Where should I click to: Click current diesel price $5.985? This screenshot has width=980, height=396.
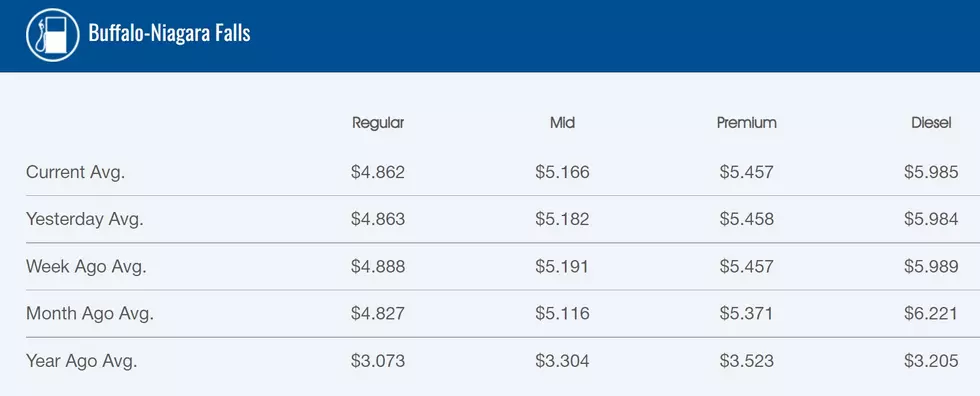(x=931, y=172)
